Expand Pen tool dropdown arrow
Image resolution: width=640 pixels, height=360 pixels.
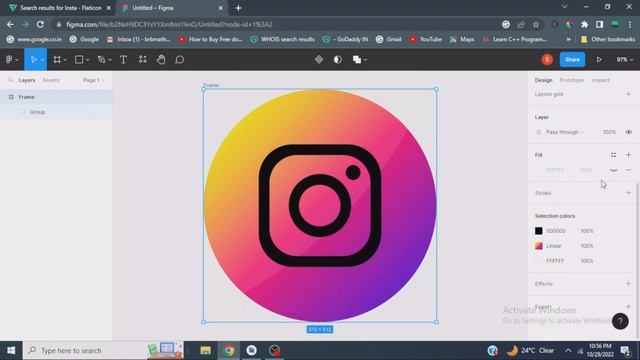[110, 60]
